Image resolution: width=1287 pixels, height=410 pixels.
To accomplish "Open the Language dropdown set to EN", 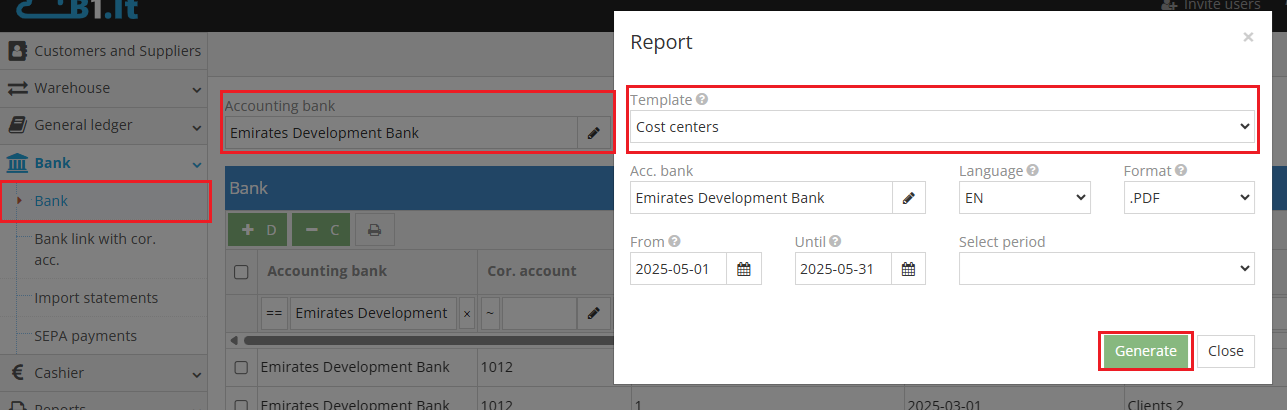I will (x=1023, y=198).
